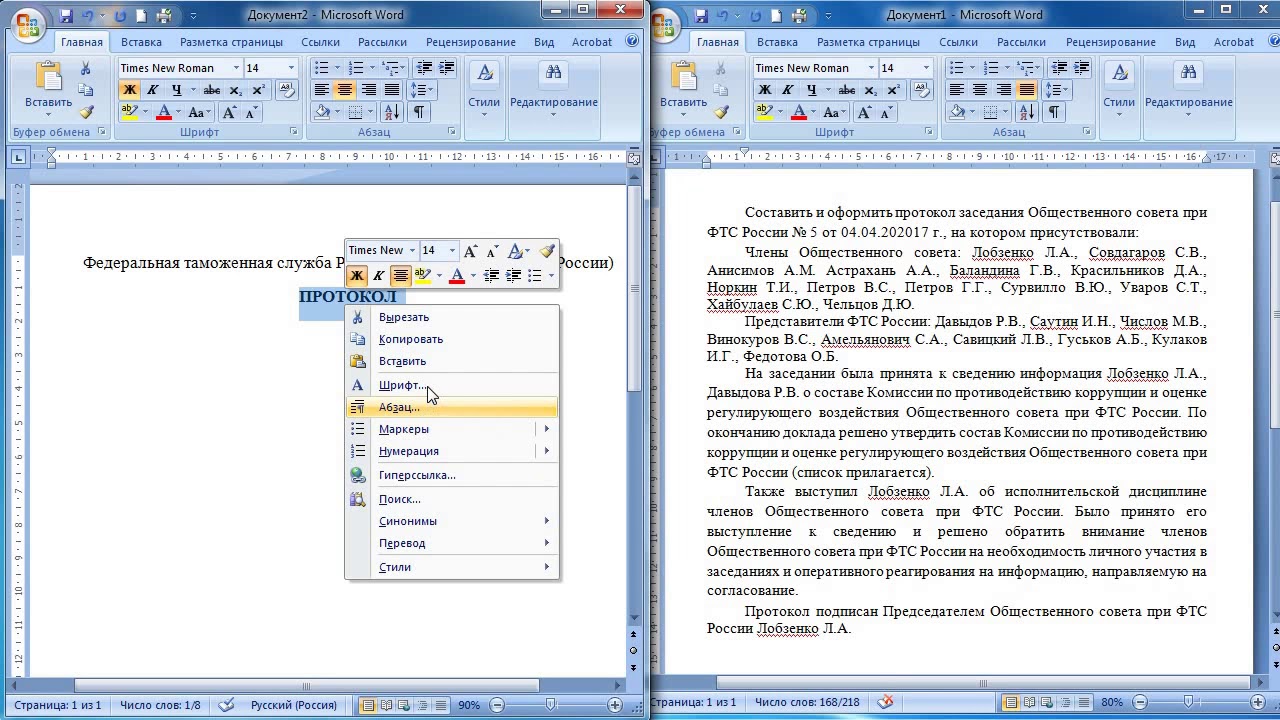Save Документ2 using the quick access toolbar icon
The height and width of the screenshot is (720, 1280).
(x=67, y=16)
